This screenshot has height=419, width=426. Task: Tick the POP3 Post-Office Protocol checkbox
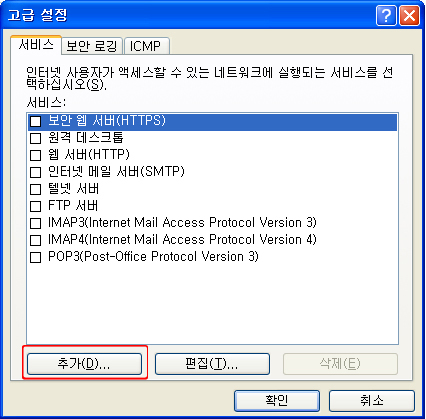pos(35,257)
